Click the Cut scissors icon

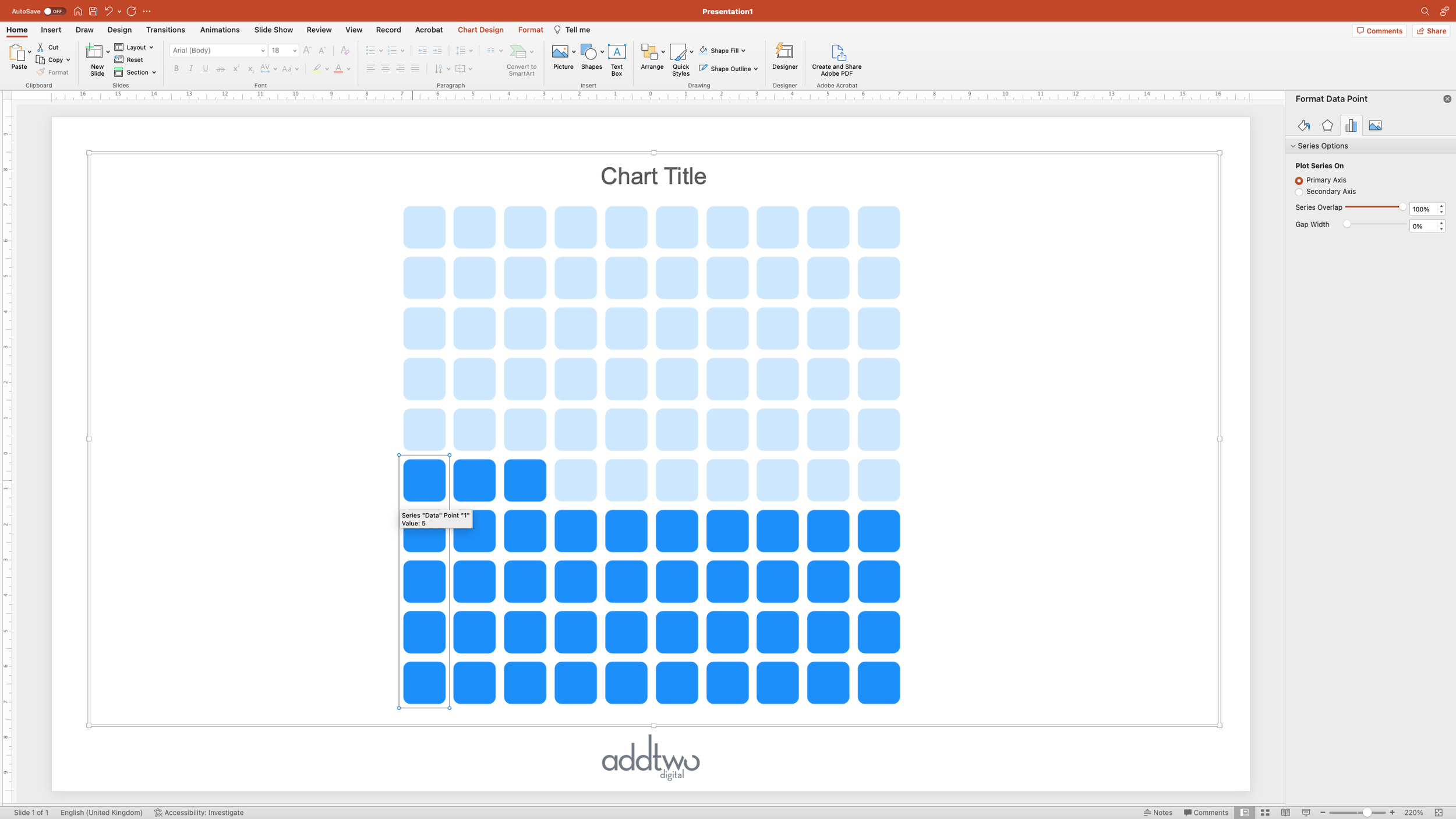click(x=41, y=47)
